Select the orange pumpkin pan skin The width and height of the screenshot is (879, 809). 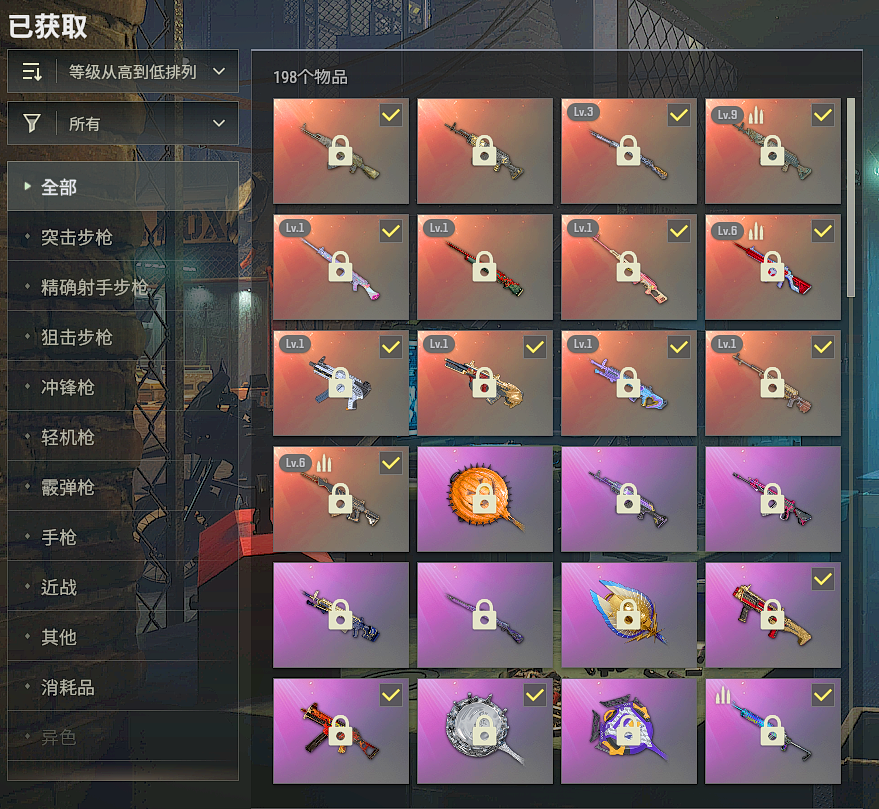(485, 499)
